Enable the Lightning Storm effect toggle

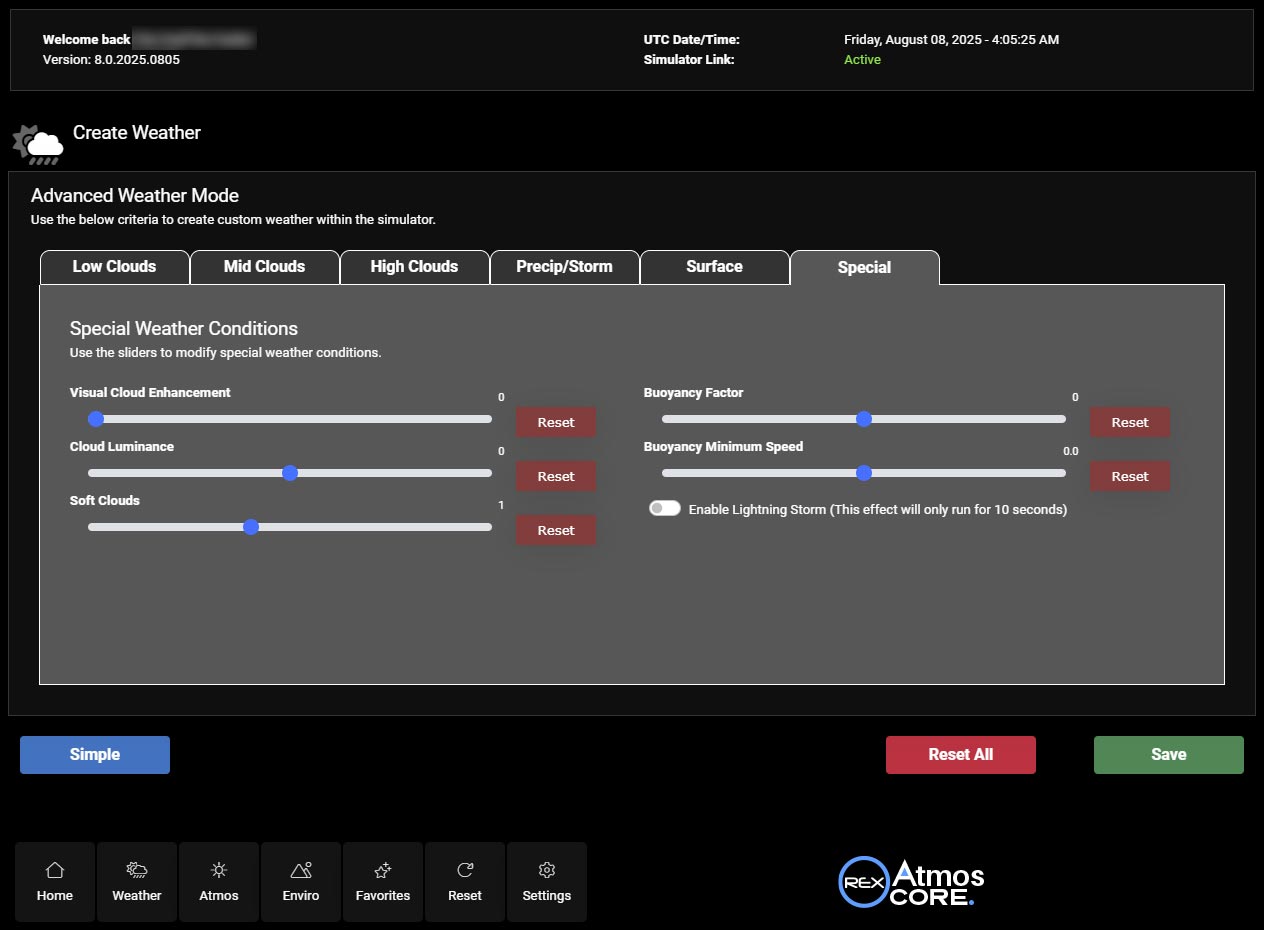pos(664,508)
